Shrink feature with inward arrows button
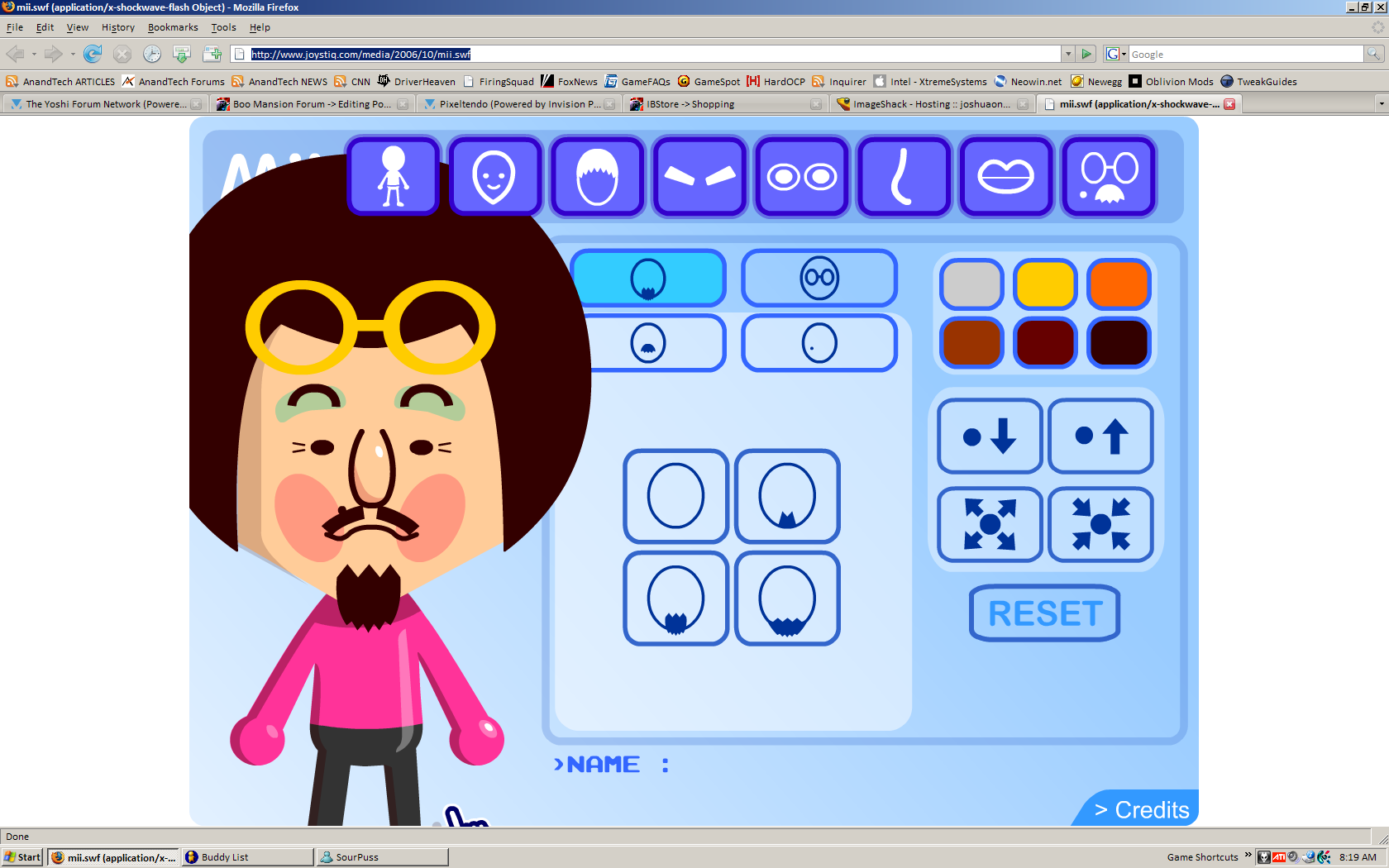 pyautogui.click(x=1100, y=524)
